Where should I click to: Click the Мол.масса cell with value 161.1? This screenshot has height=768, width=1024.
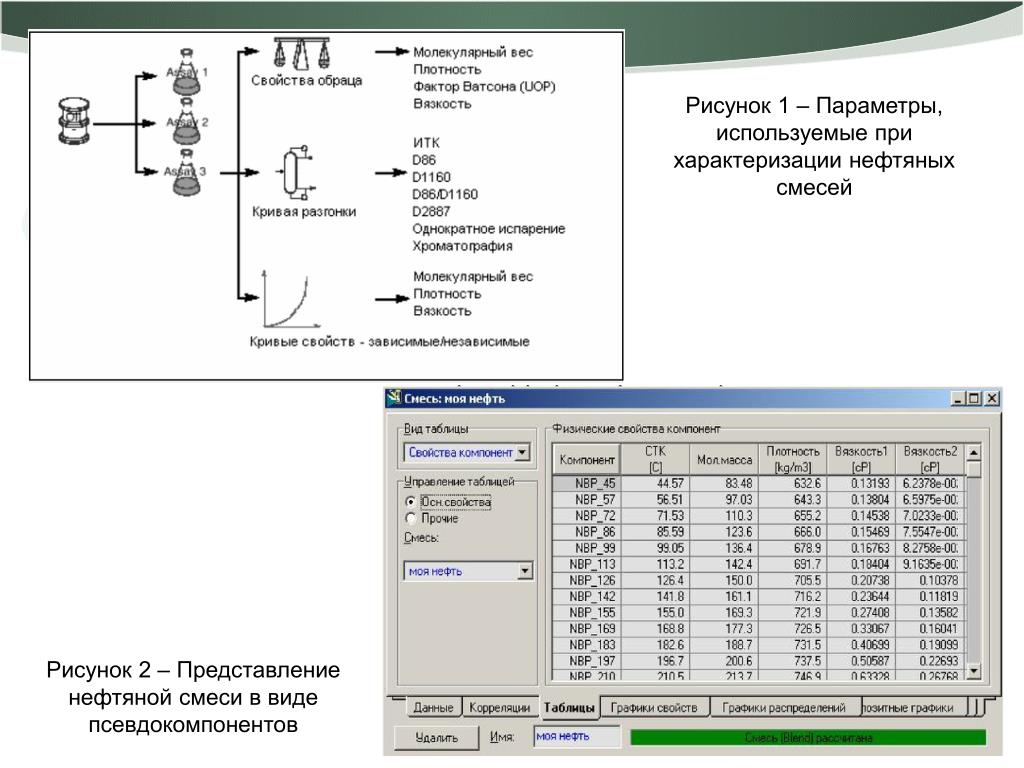pos(724,596)
